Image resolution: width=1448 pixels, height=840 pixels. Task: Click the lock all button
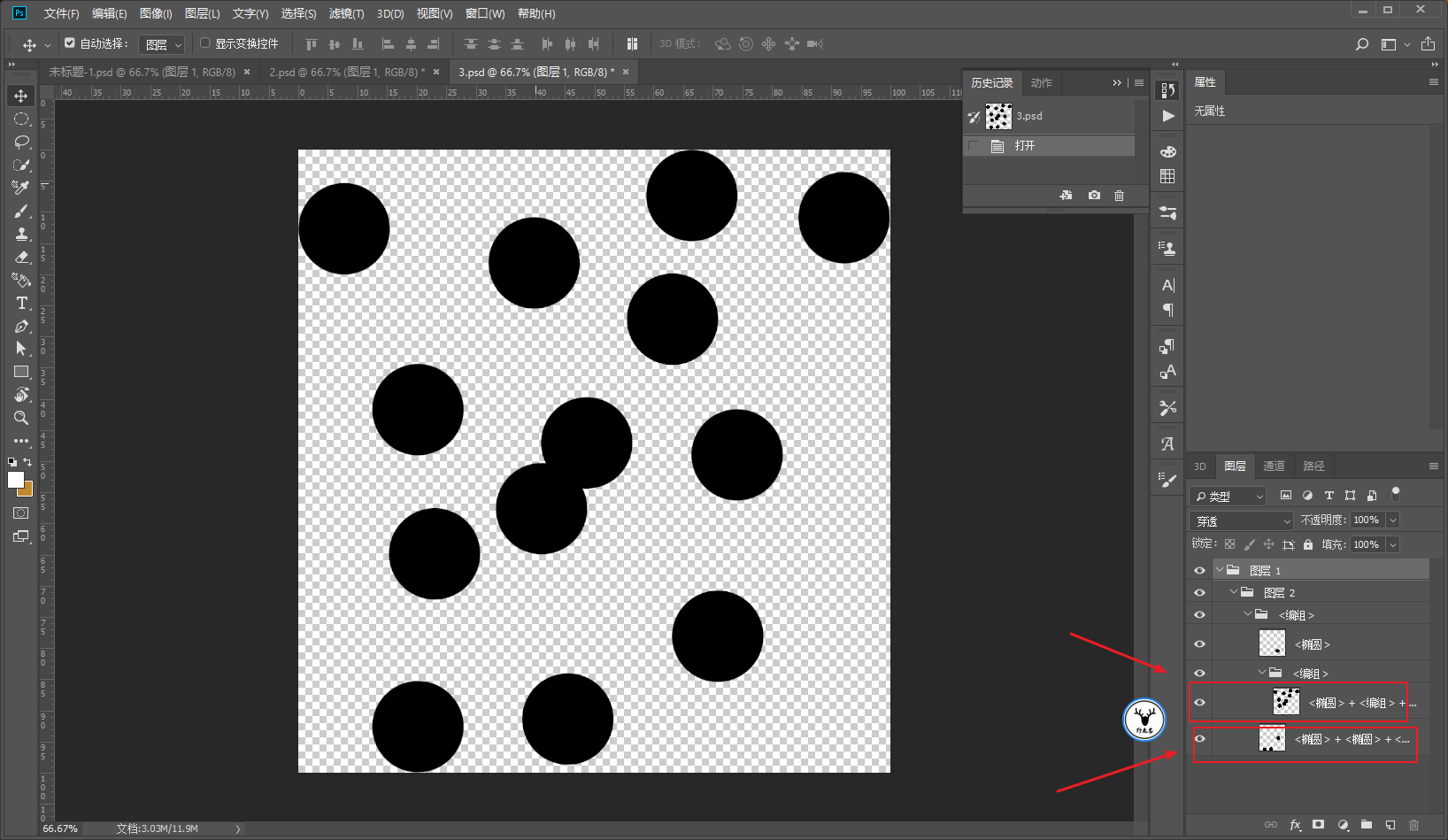(x=1308, y=544)
